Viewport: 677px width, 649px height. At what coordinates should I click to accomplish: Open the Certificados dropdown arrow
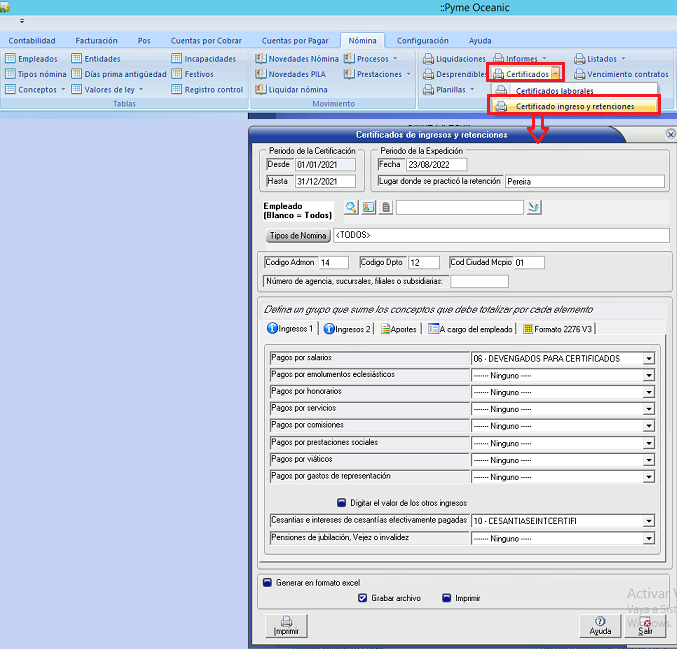556,74
